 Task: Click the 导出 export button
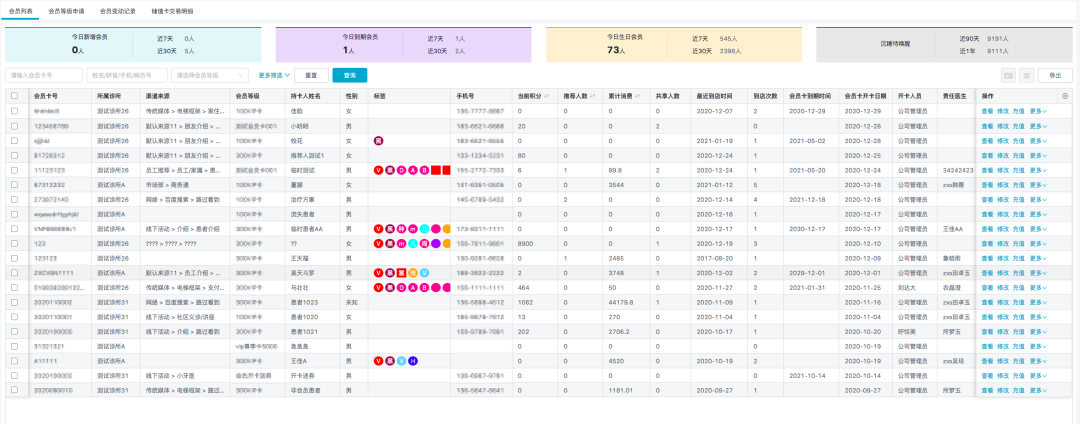point(1055,76)
